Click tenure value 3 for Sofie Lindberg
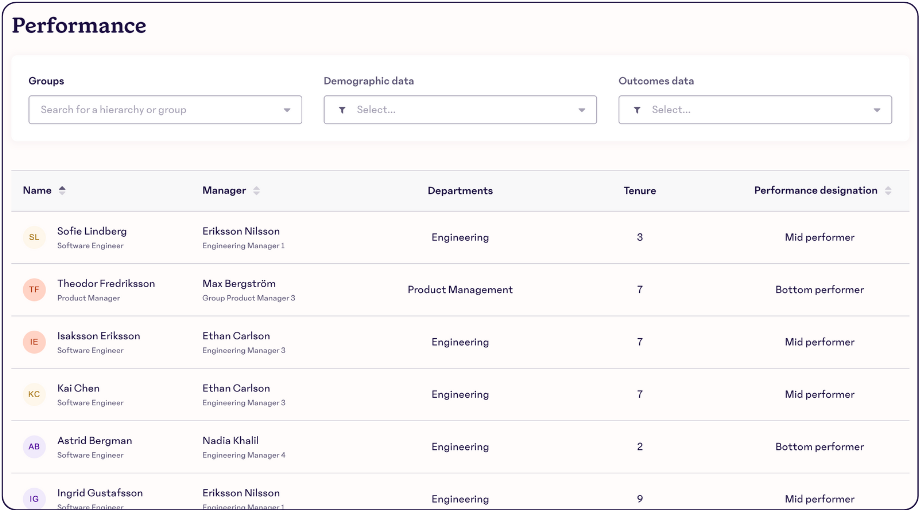922x513 pixels. tap(640, 237)
